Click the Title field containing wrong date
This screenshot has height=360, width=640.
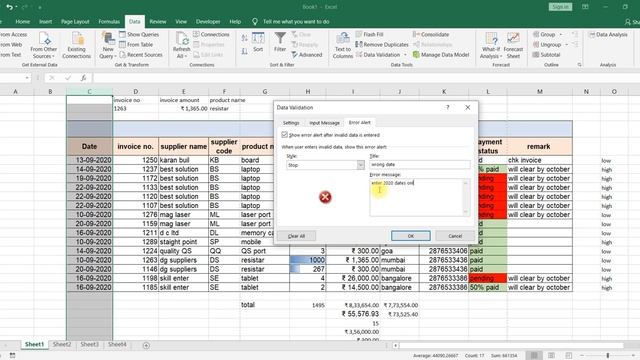coord(420,164)
